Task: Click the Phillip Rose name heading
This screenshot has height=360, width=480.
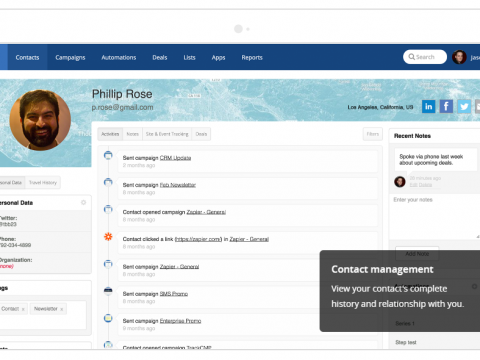Action: coord(122,94)
